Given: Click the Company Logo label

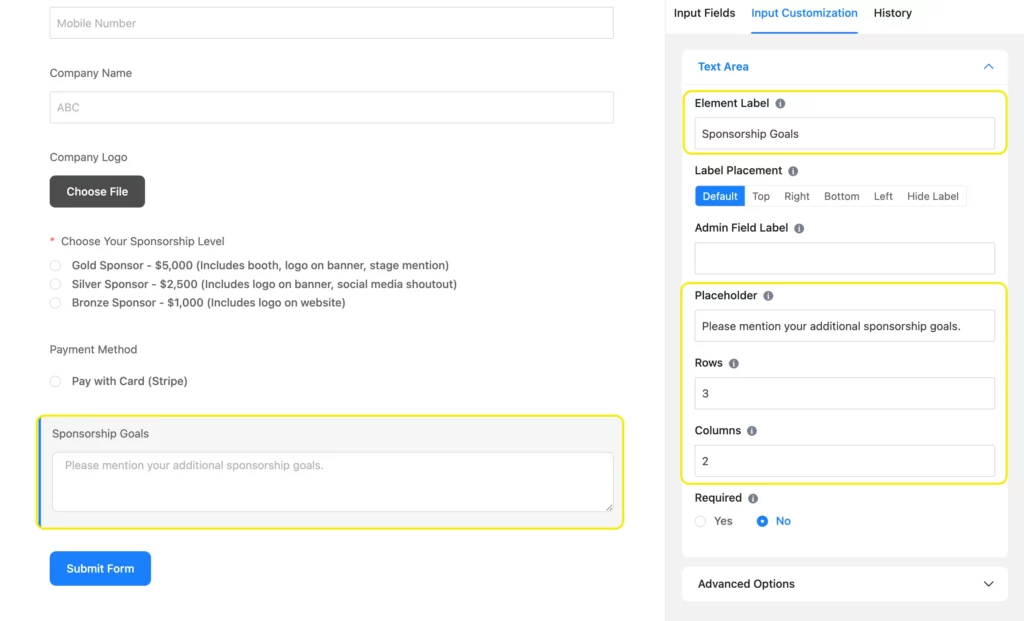Looking at the screenshot, I should coord(88,157).
